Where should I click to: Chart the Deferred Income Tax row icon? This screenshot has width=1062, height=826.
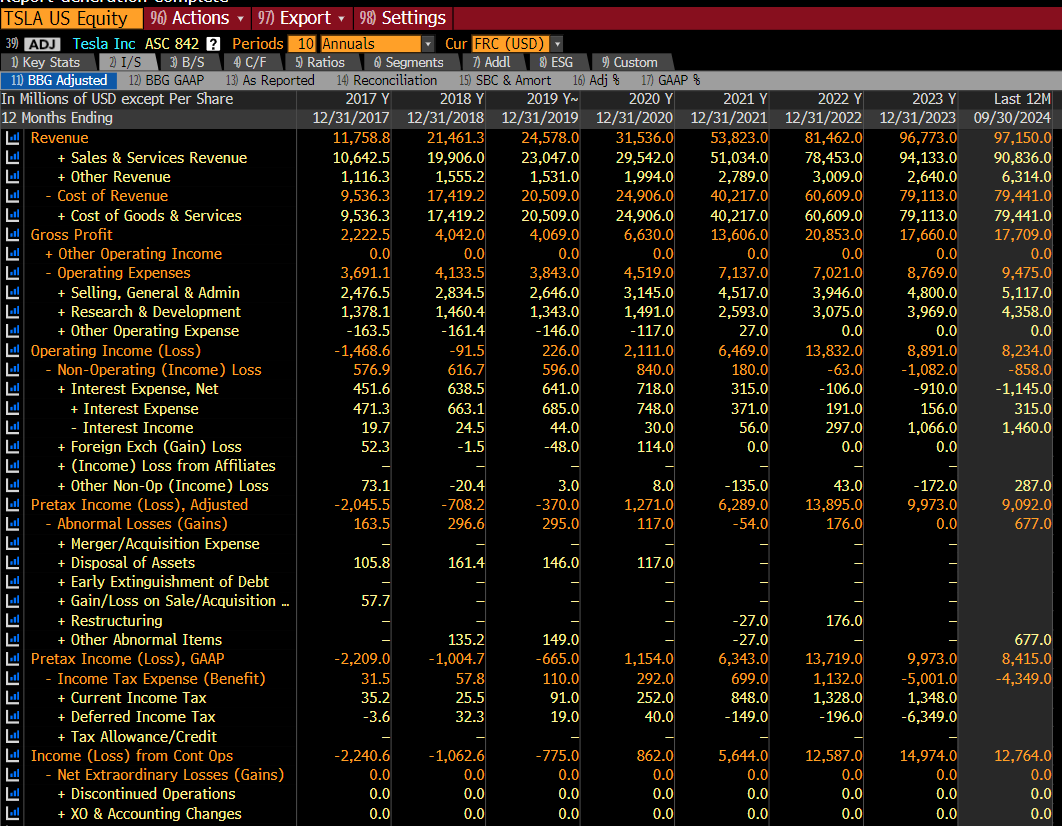12,716
